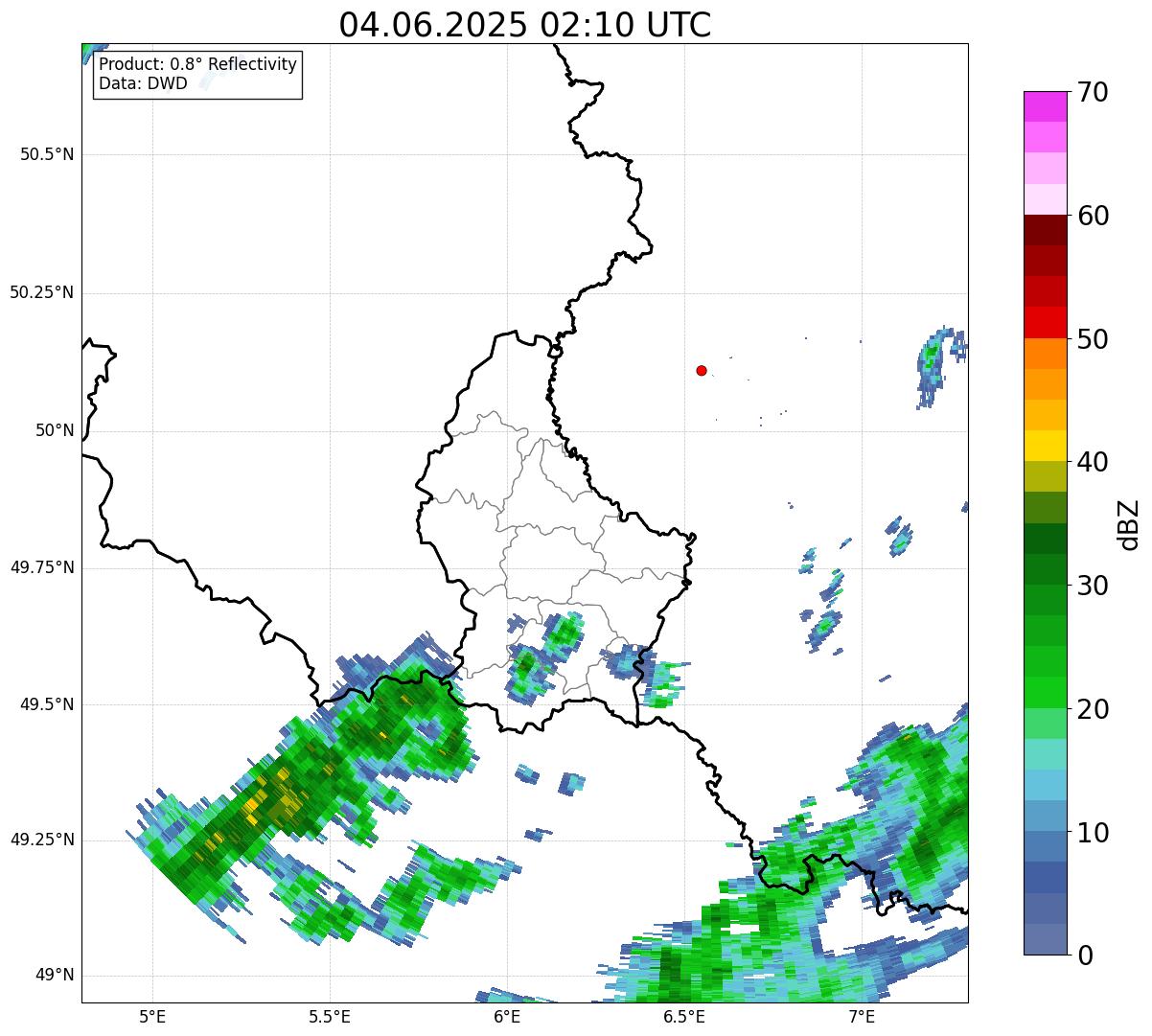Click the 'dBZ' colorbar label
1152x1036 pixels.
tap(1128, 523)
